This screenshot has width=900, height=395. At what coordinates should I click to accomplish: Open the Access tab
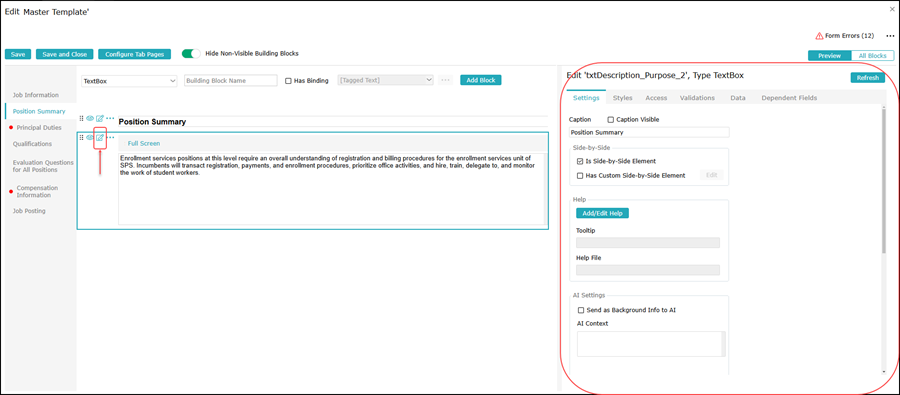656,98
